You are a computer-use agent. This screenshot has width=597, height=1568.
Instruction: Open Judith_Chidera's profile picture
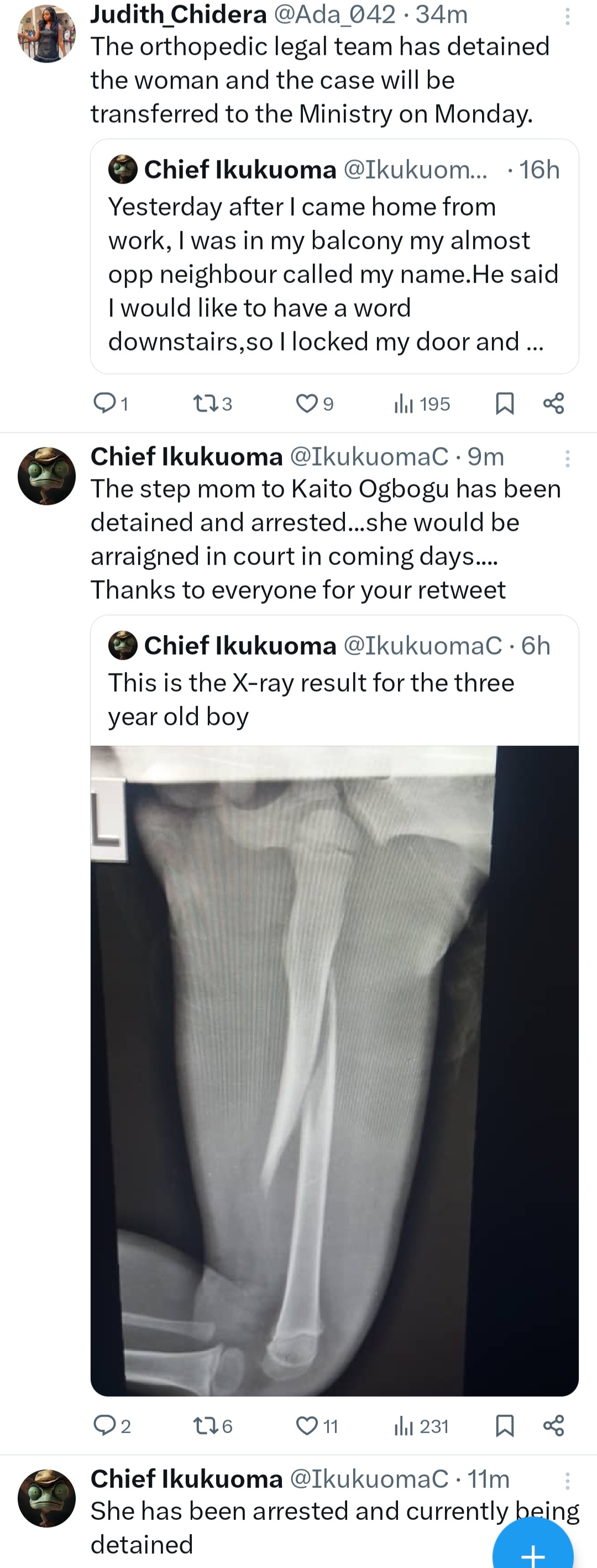point(47,34)
